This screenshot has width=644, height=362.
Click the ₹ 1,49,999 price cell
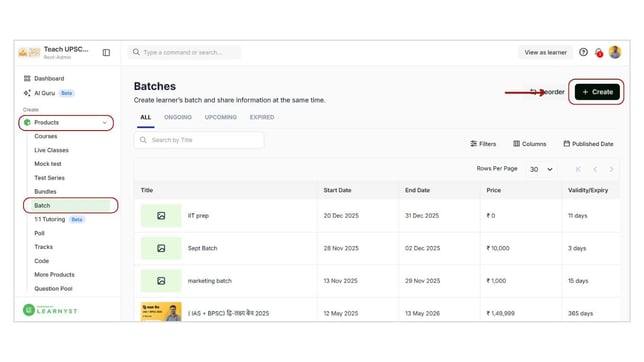click(500, 313)
